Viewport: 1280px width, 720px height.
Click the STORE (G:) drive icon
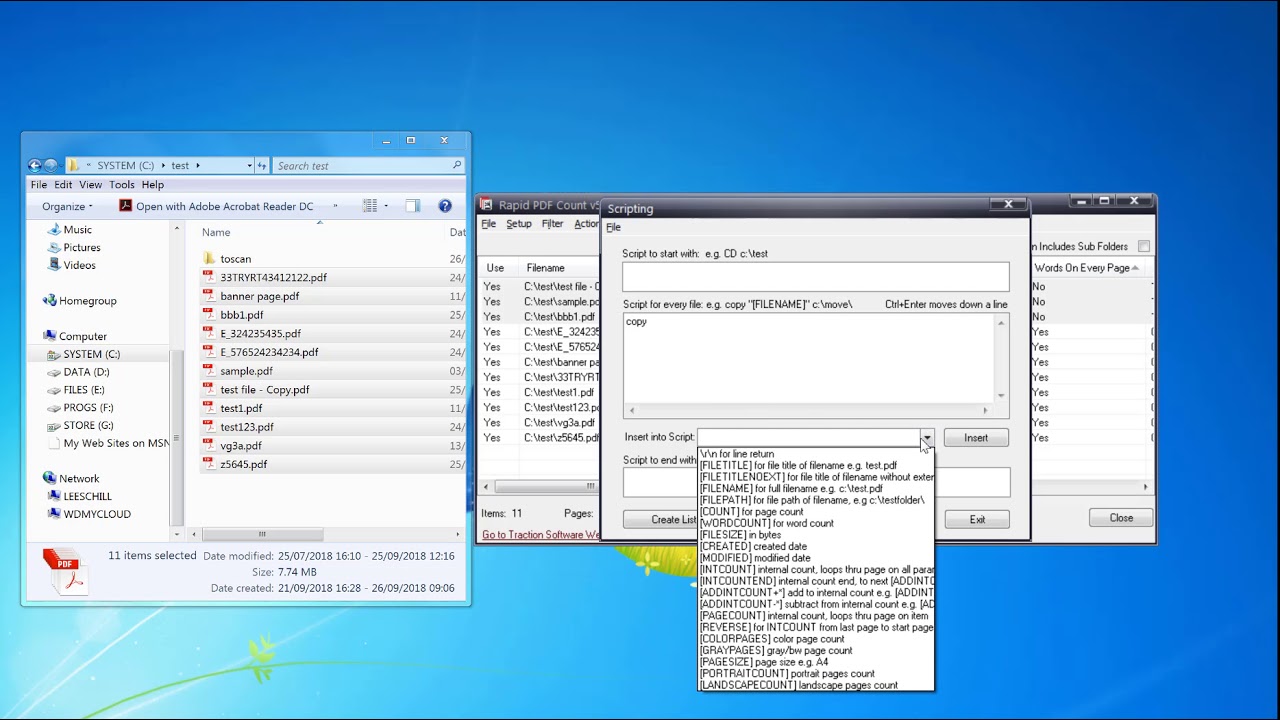54,425
